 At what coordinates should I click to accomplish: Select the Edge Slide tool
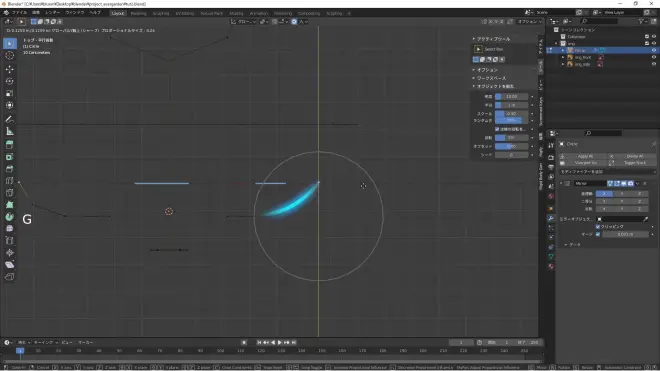click(x=10, y=241)
